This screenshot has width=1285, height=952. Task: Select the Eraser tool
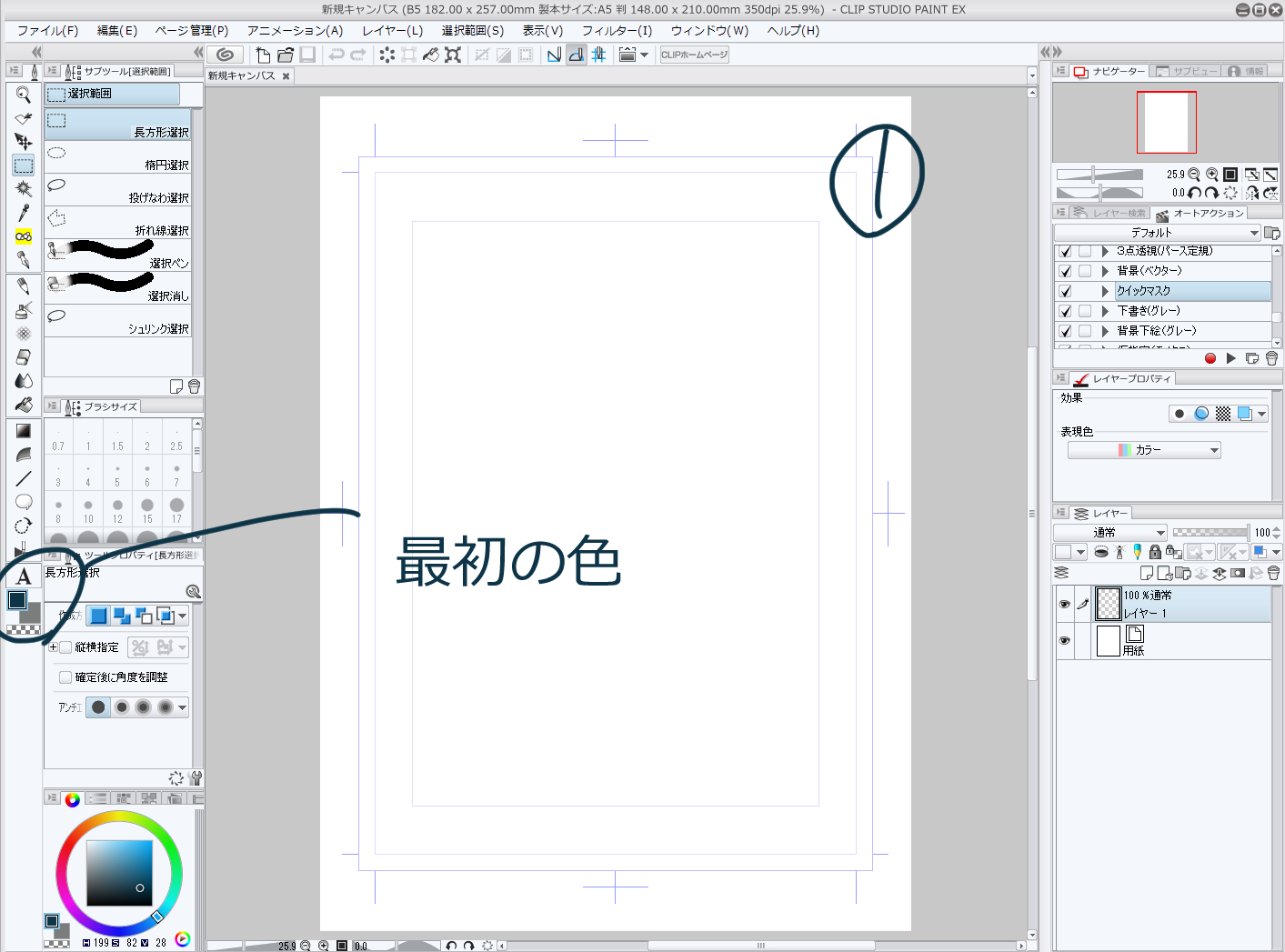click(24, 357)
